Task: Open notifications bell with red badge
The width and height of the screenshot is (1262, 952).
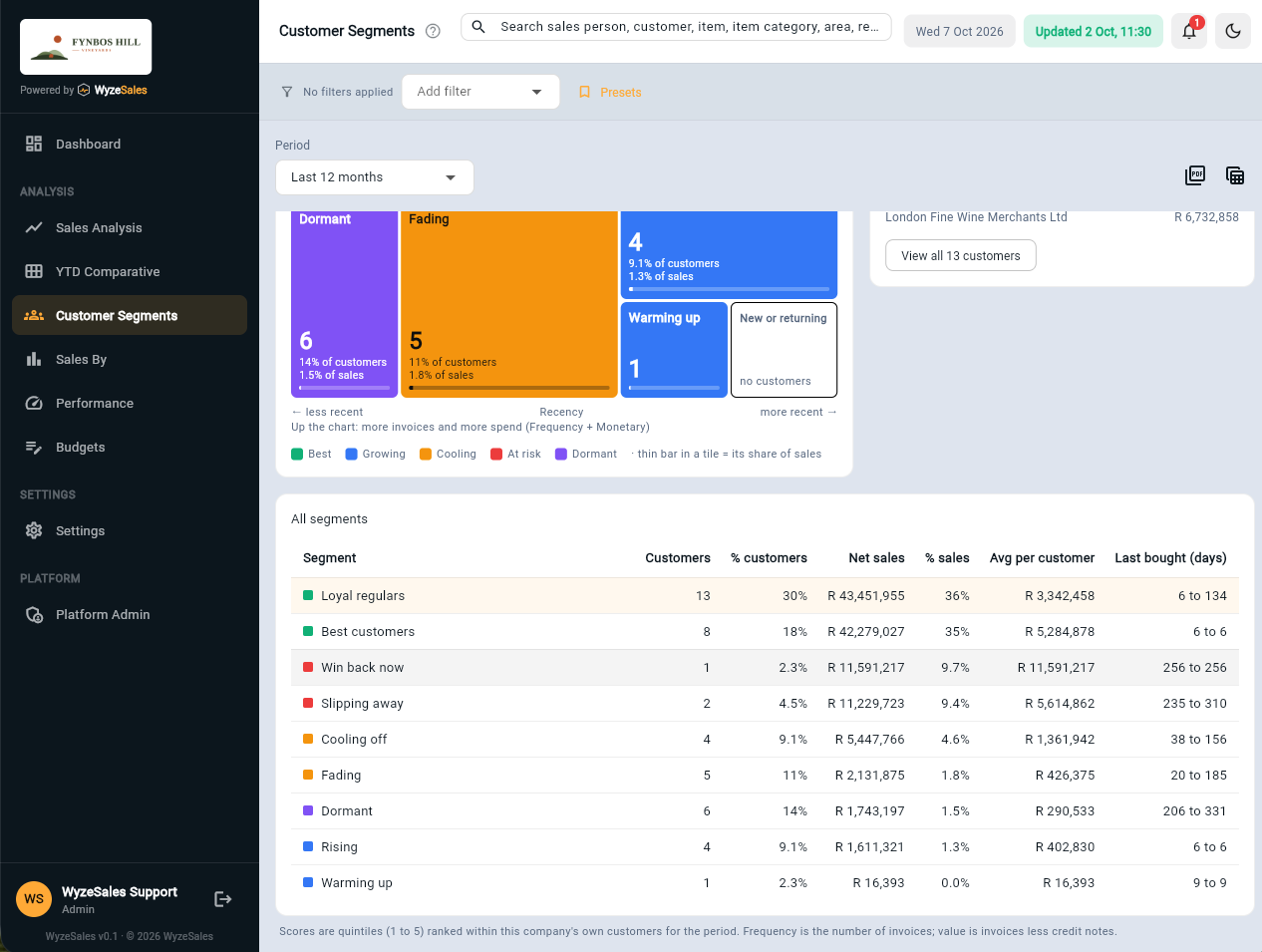Action: [x=1189, y=31]
